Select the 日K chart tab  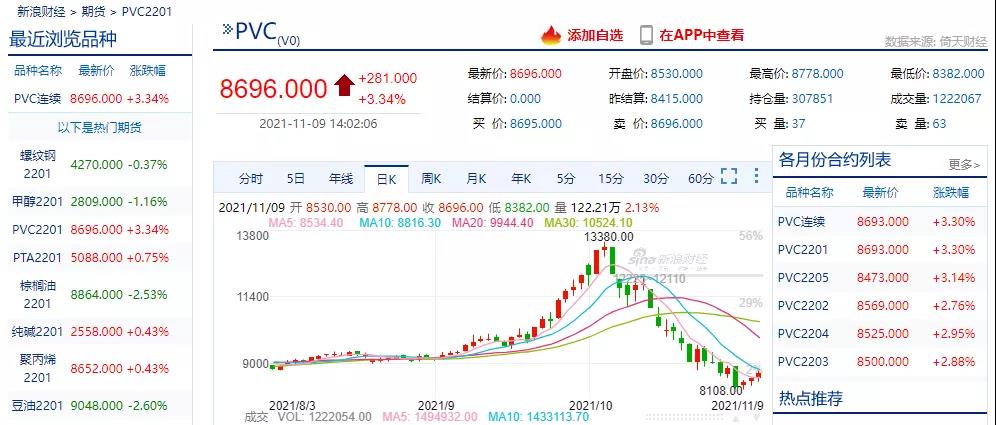point(386,180)
